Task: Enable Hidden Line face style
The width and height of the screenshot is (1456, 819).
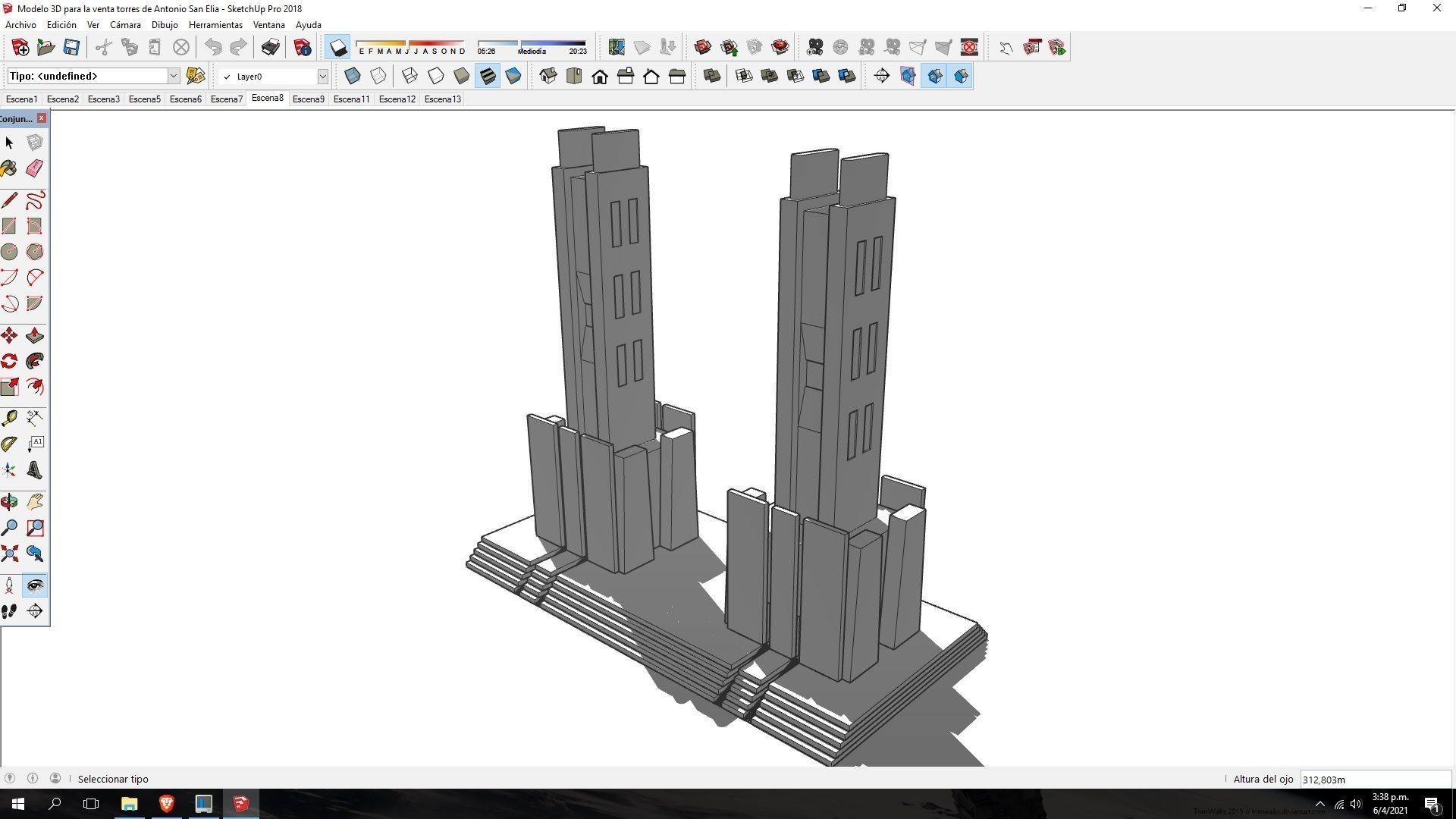Action: point(436,76)
